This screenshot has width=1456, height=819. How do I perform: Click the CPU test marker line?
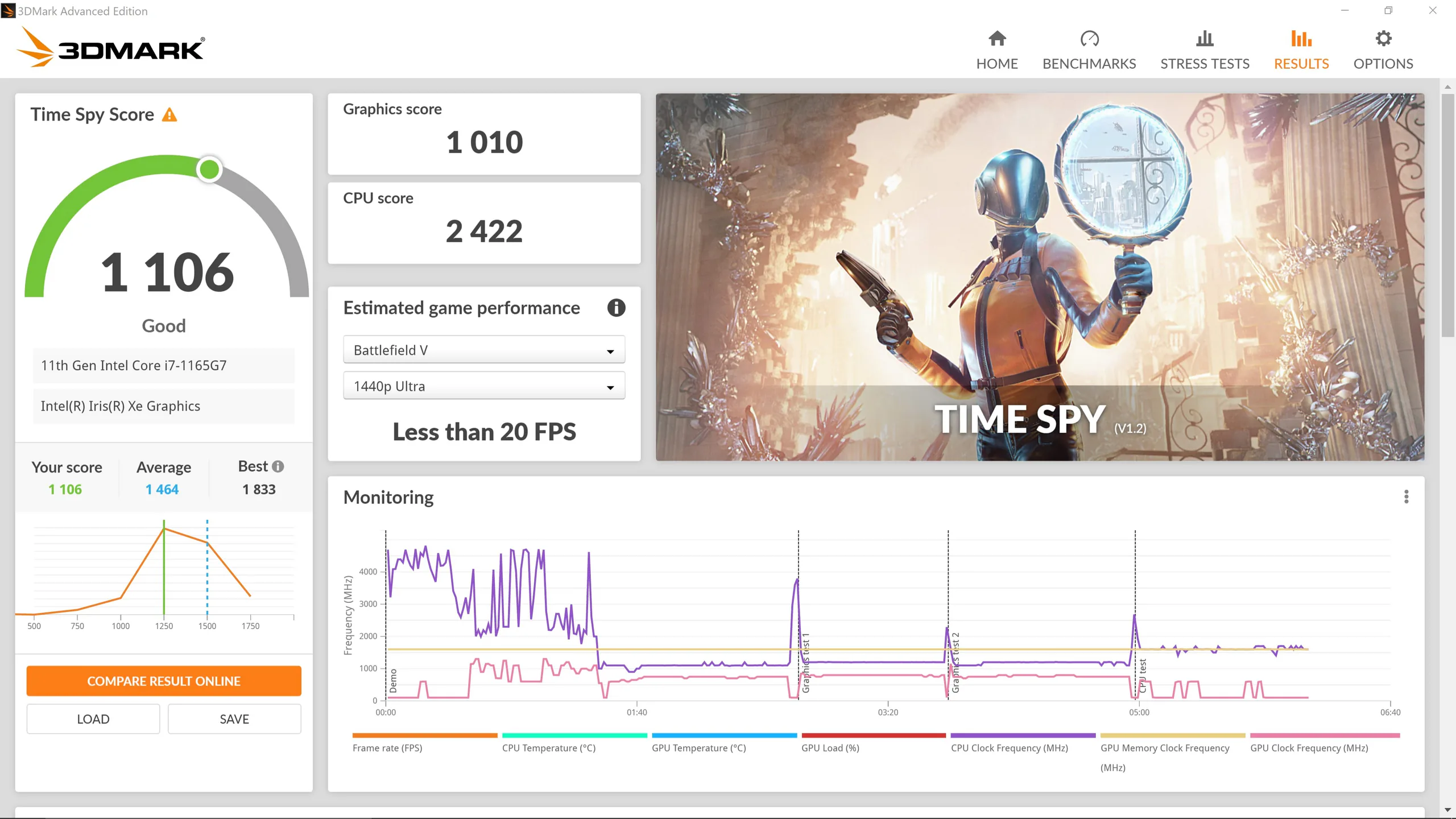(x=1135, y=614)
